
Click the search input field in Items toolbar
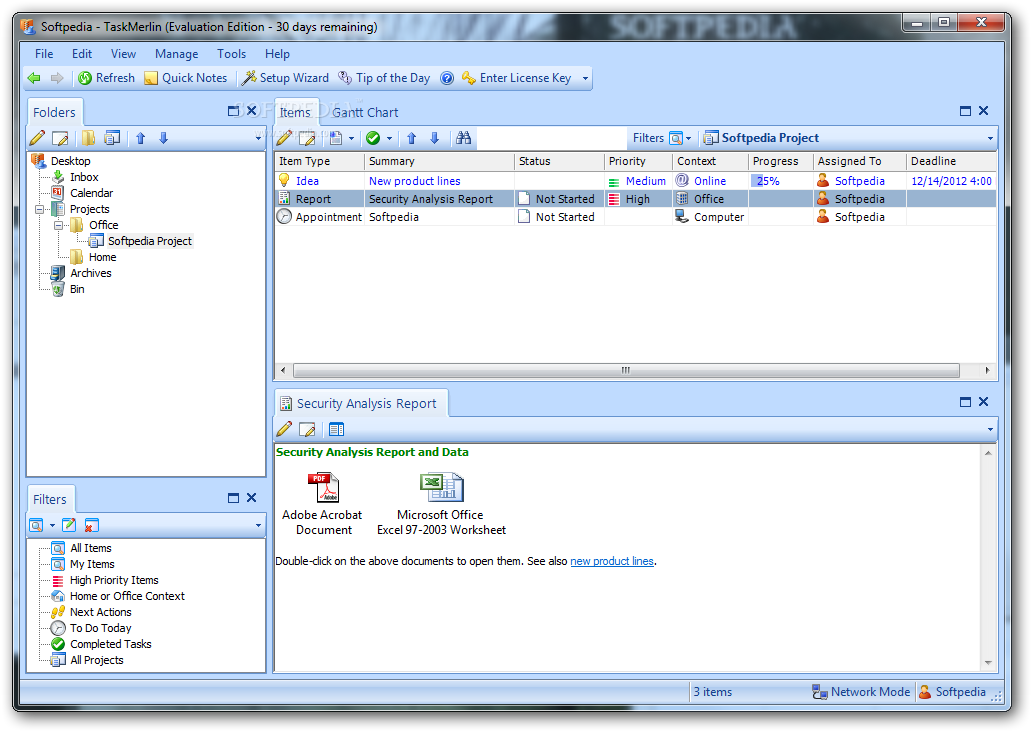(550, 138)
